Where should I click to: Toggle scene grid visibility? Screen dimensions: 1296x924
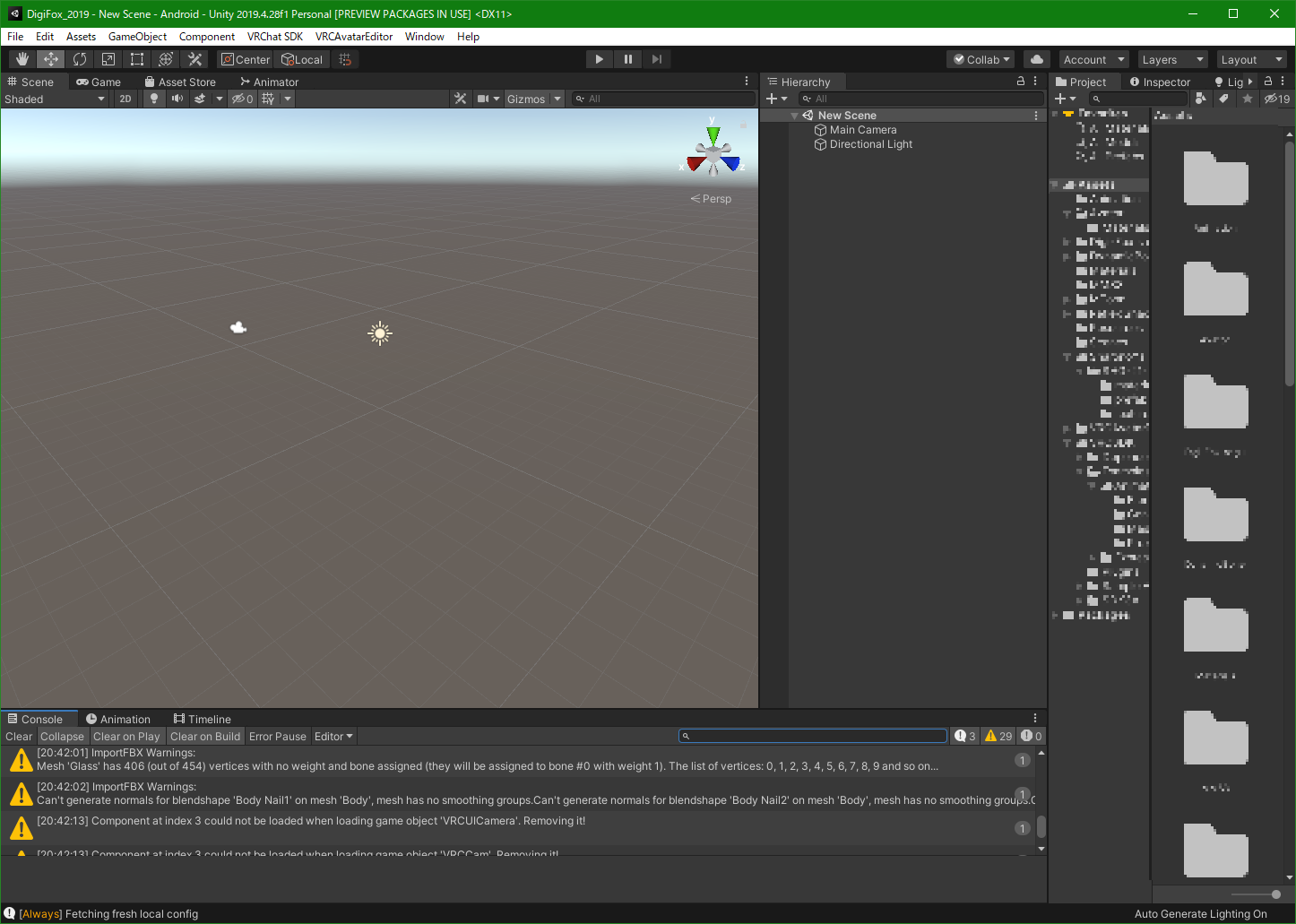[268, 99]
